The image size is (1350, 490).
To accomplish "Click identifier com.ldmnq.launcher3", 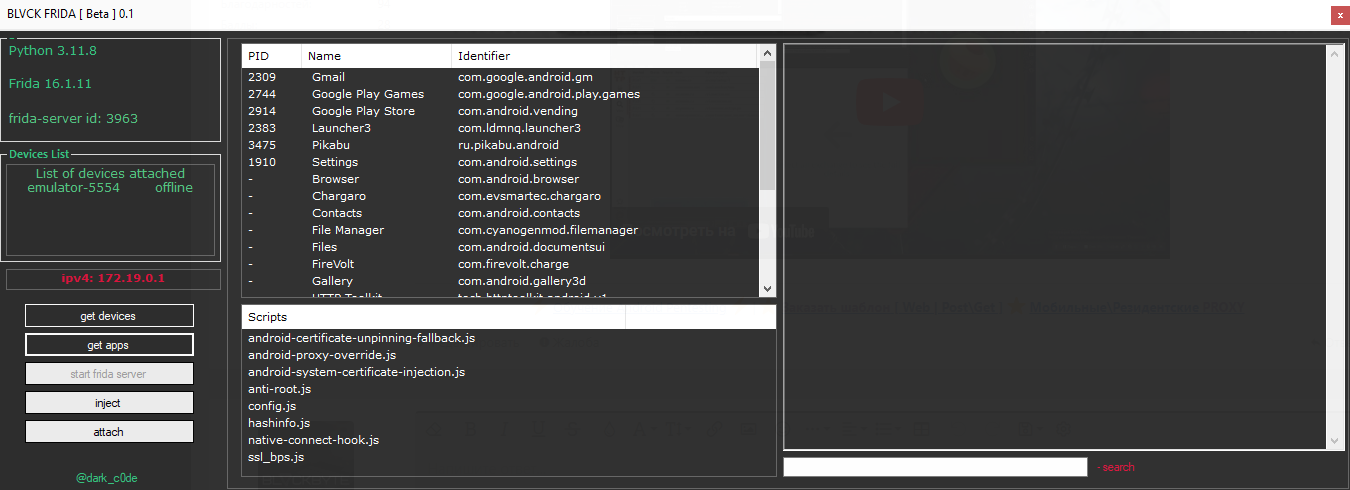I will (519, 128).
